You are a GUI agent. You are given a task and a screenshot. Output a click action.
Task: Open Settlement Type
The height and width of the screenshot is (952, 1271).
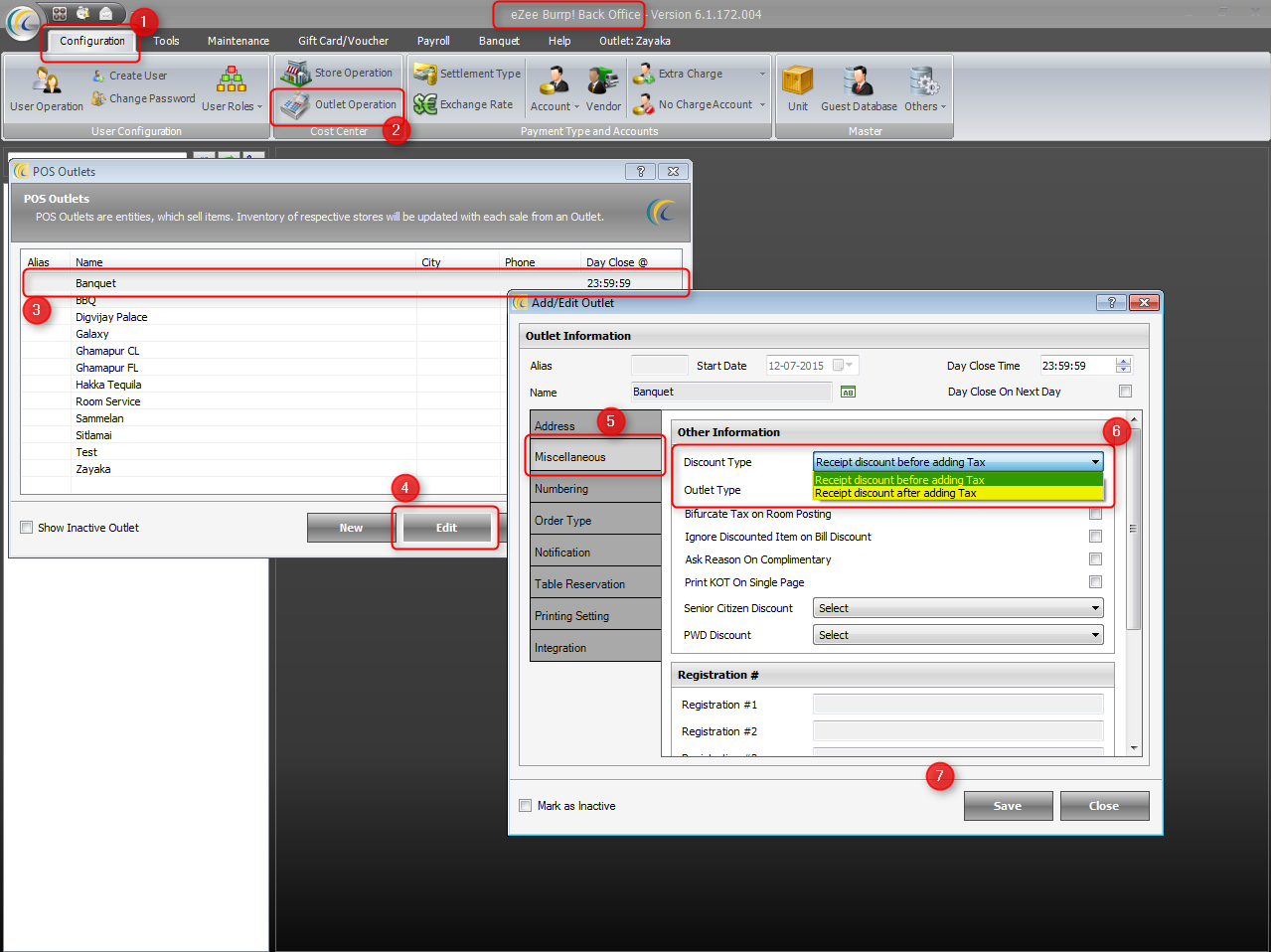[467, 74]
